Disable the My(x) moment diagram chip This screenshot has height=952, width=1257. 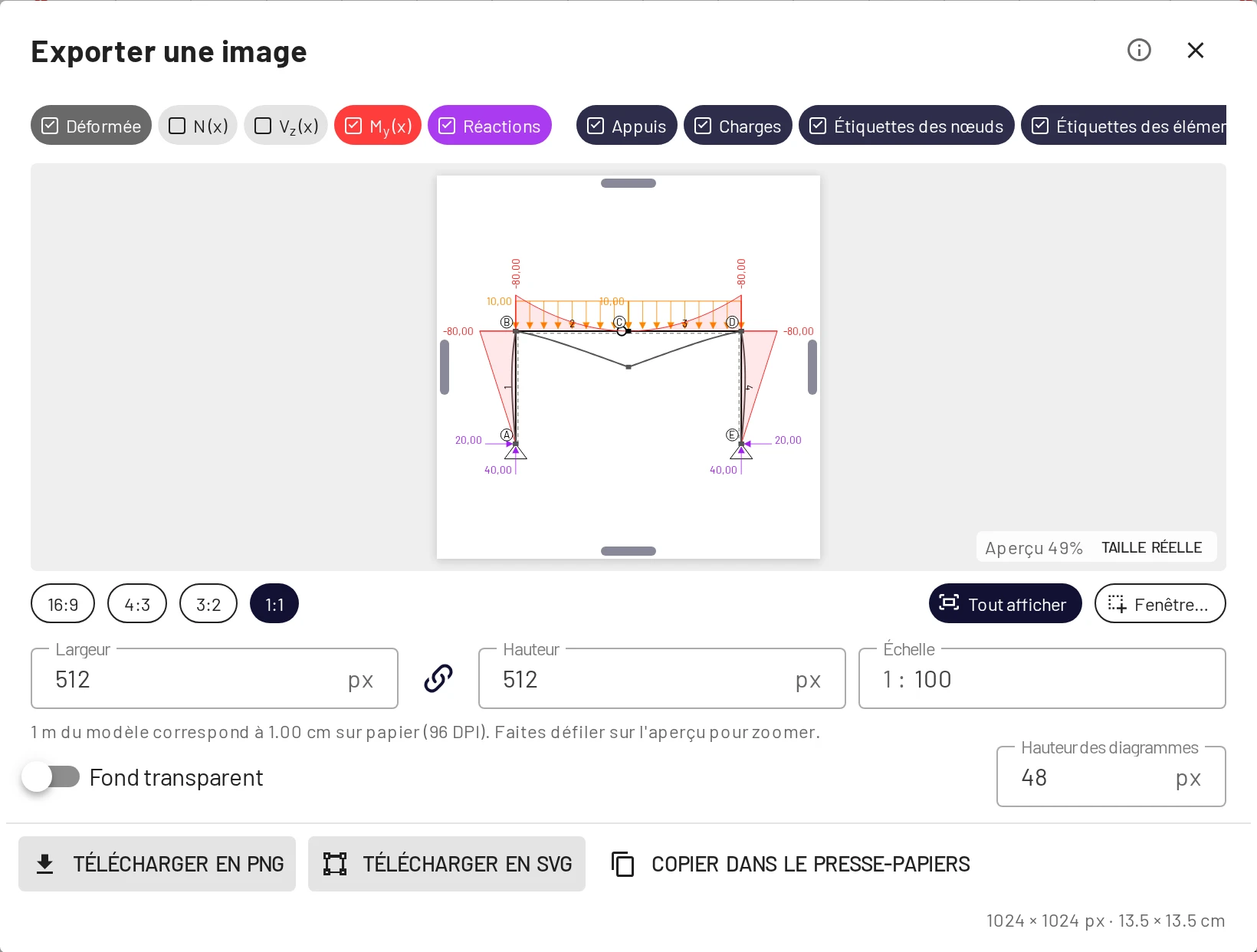(x=378, y=126)
